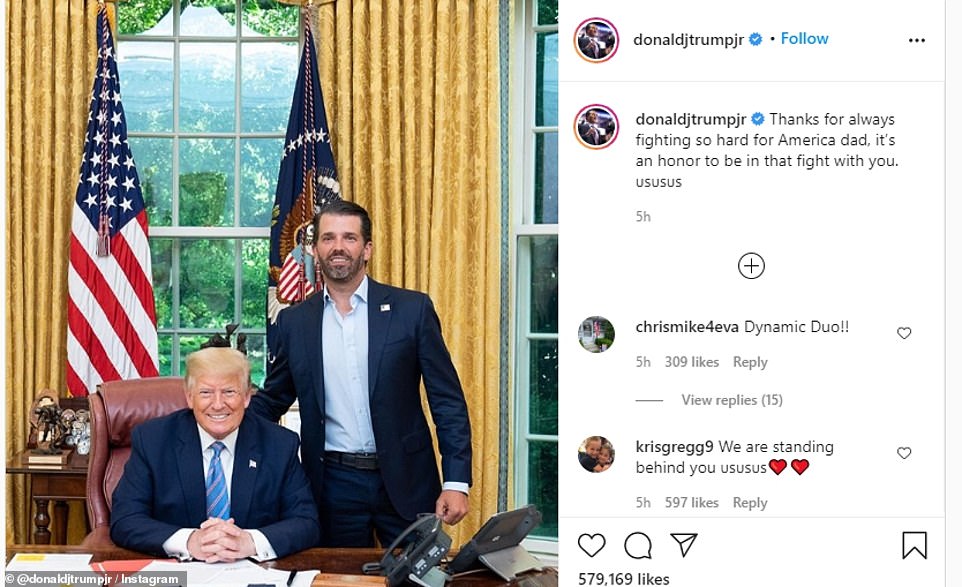View 309 likes on first comment
The width and height of the screenshot is (962, 587).
691,362
